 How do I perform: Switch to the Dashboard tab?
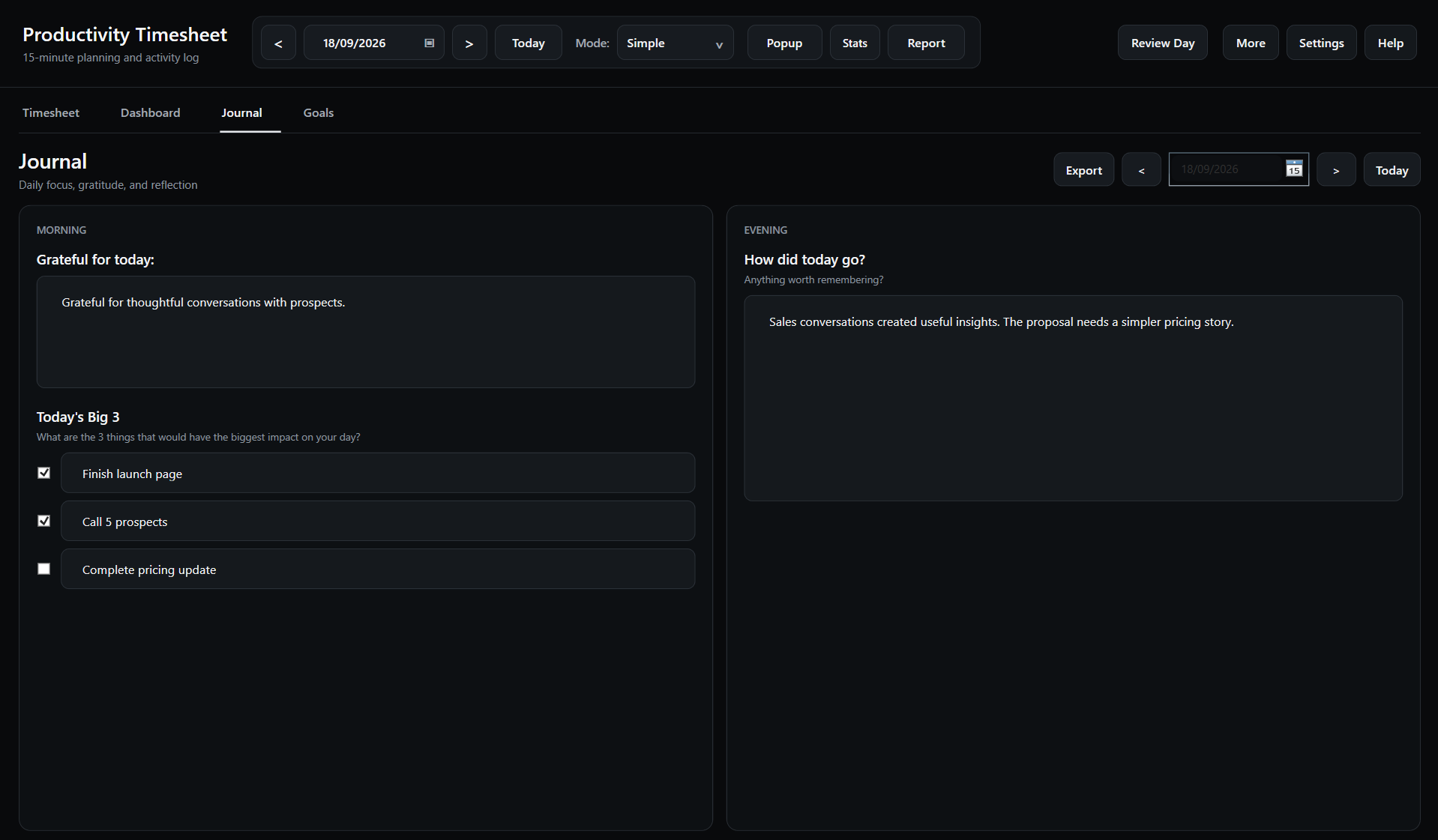(x=151, y=112)
